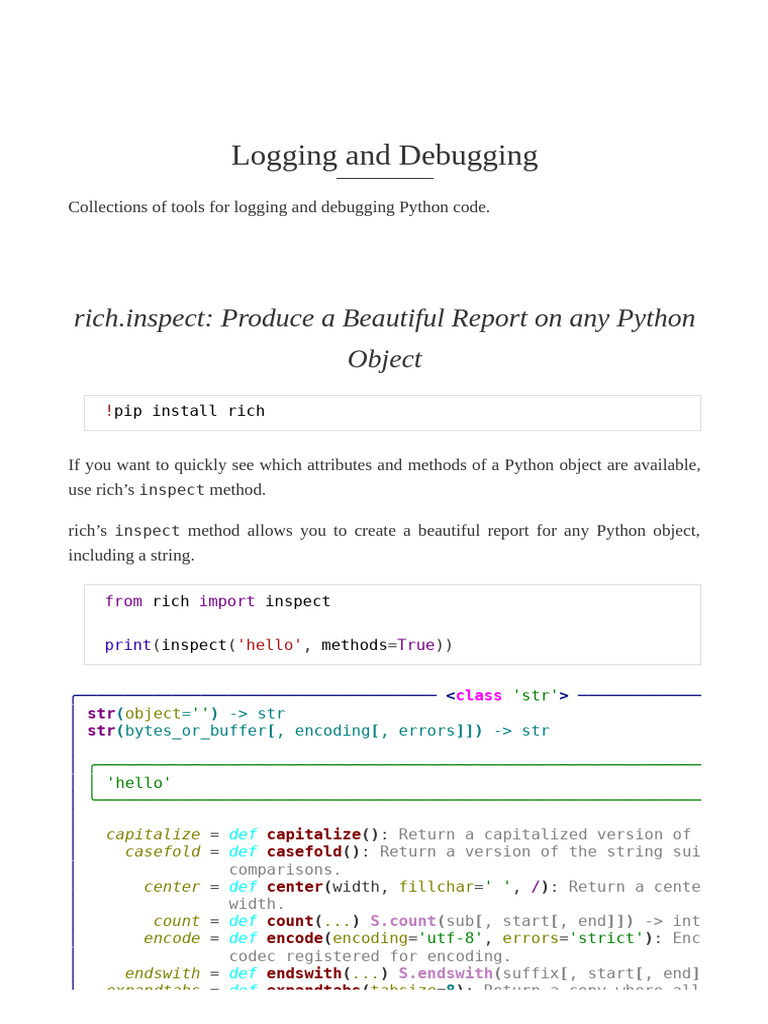Click the 'comparisons.' continuation line
This screenshot has width=768, height=1024.
(x=285, y=870)
